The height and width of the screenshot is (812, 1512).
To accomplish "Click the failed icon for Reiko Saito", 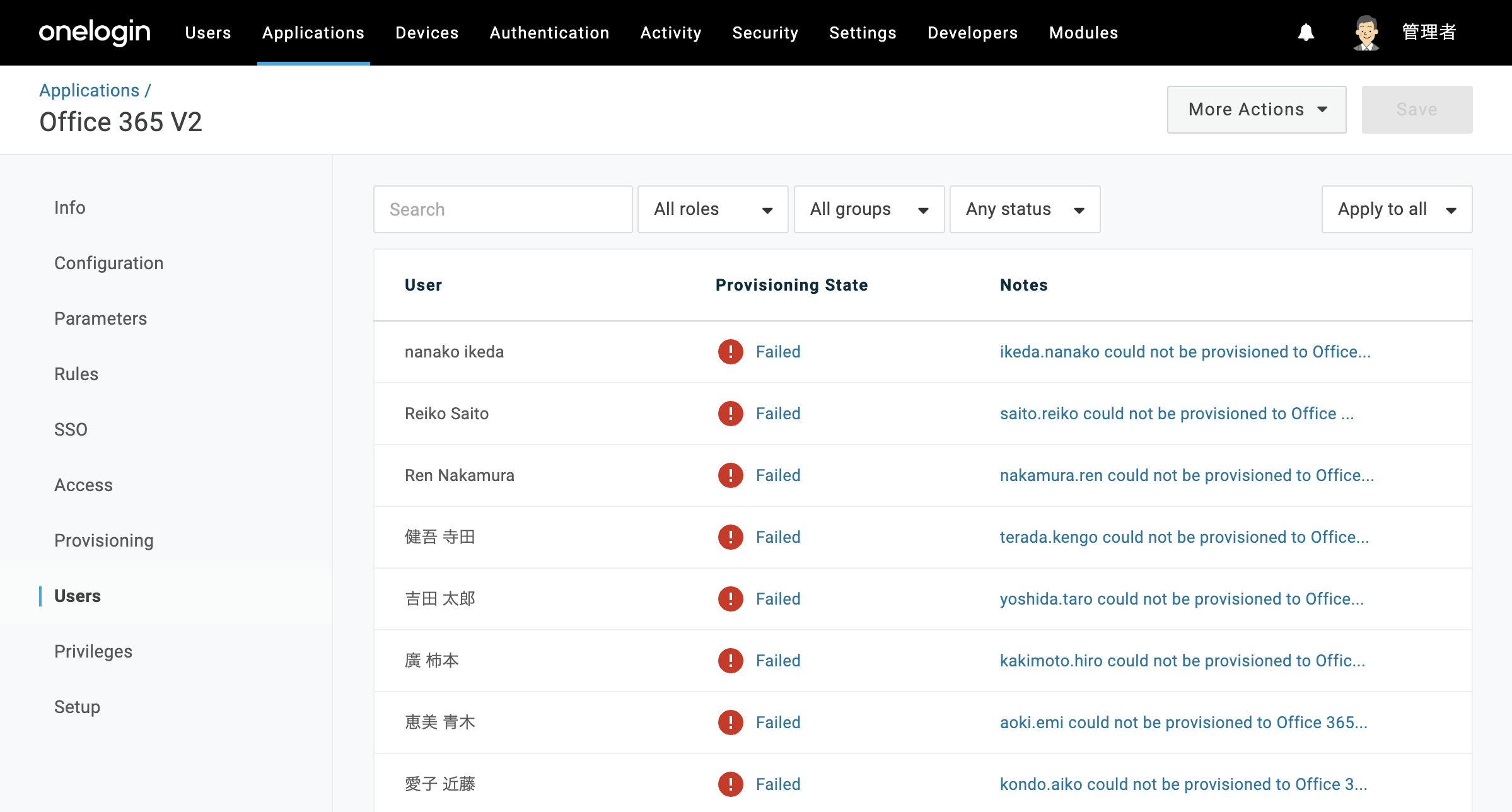I will tap(730, 414).
